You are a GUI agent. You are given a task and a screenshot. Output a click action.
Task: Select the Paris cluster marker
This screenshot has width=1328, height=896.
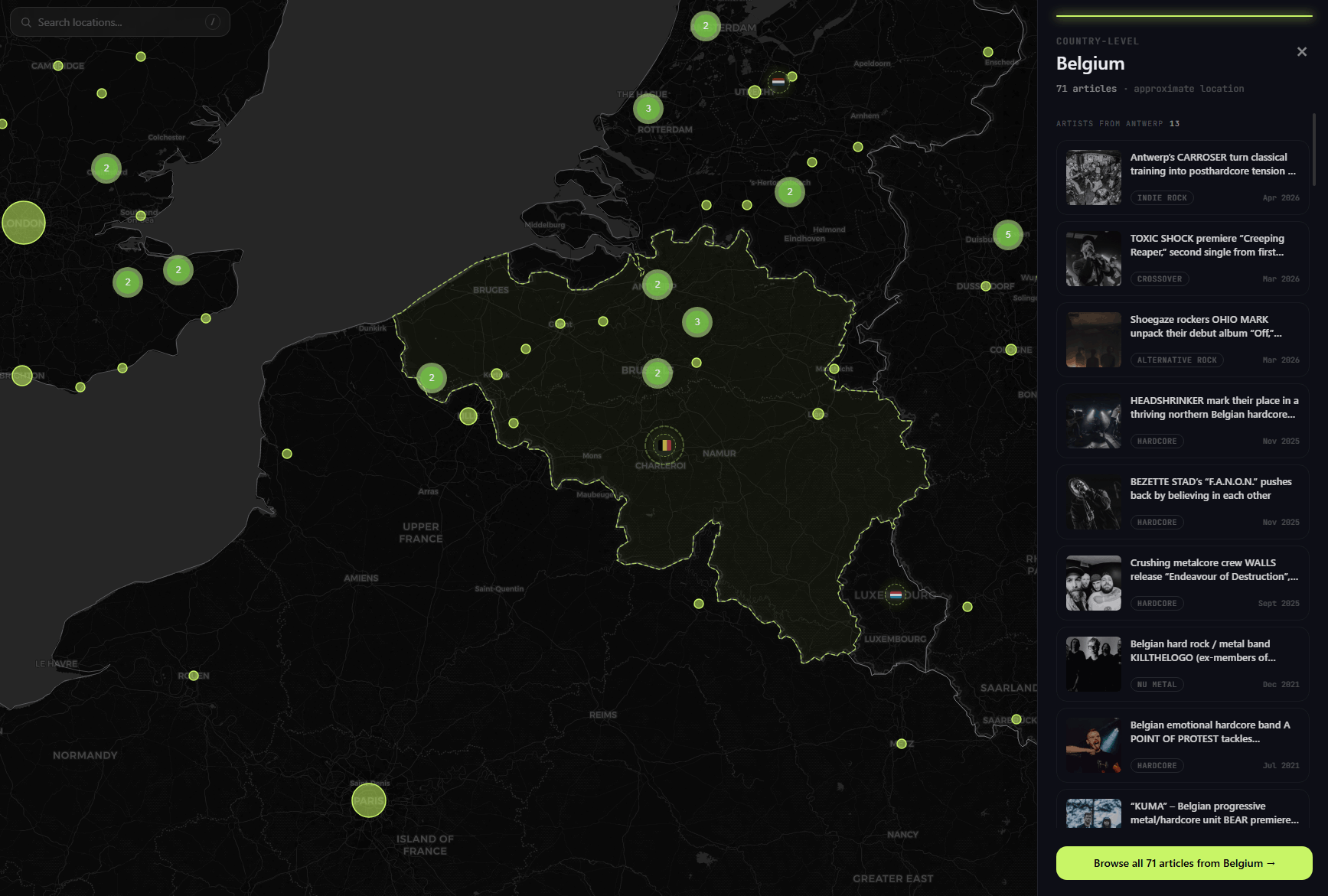click(x=369, y=800)
